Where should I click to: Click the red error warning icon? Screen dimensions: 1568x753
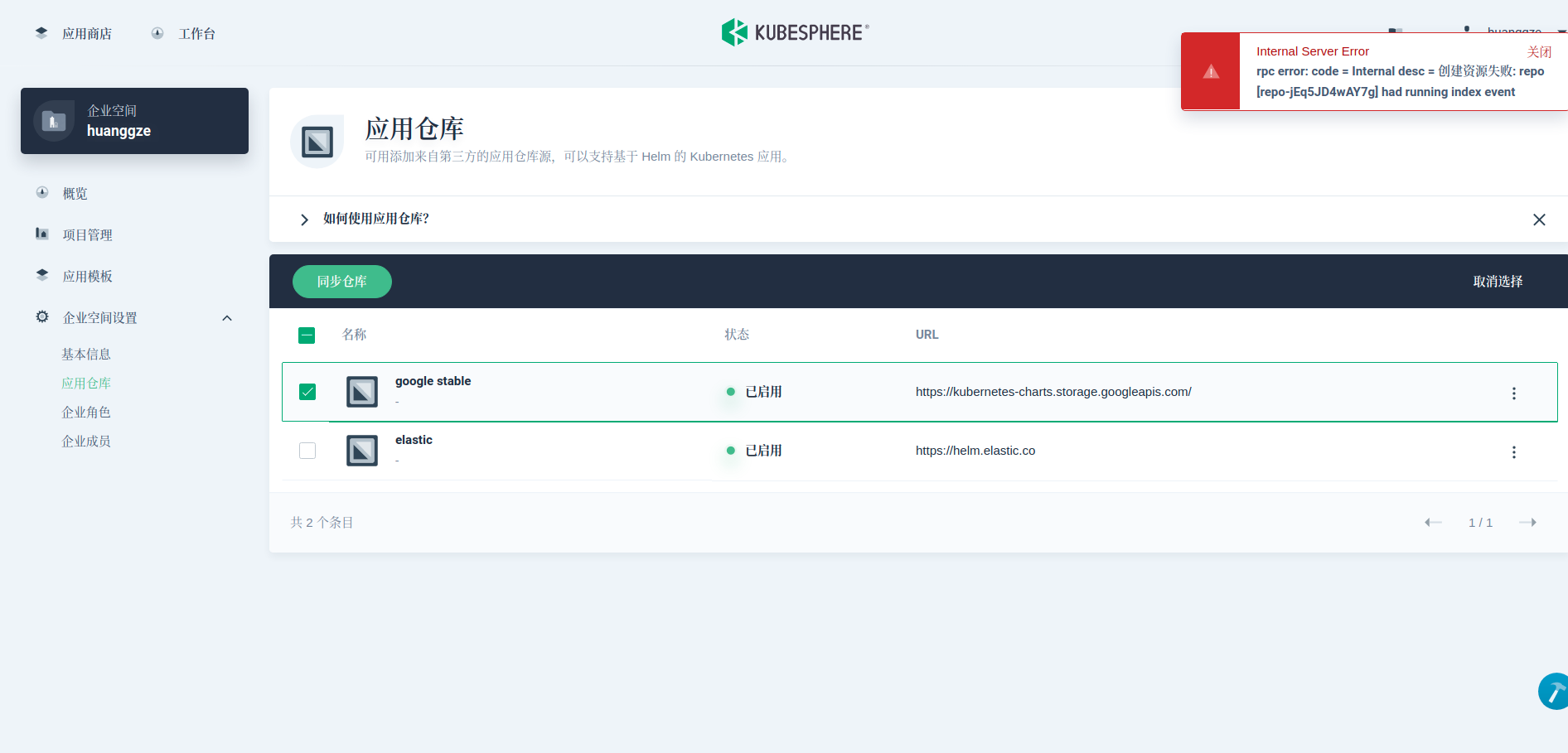[x=1211, y=71]
